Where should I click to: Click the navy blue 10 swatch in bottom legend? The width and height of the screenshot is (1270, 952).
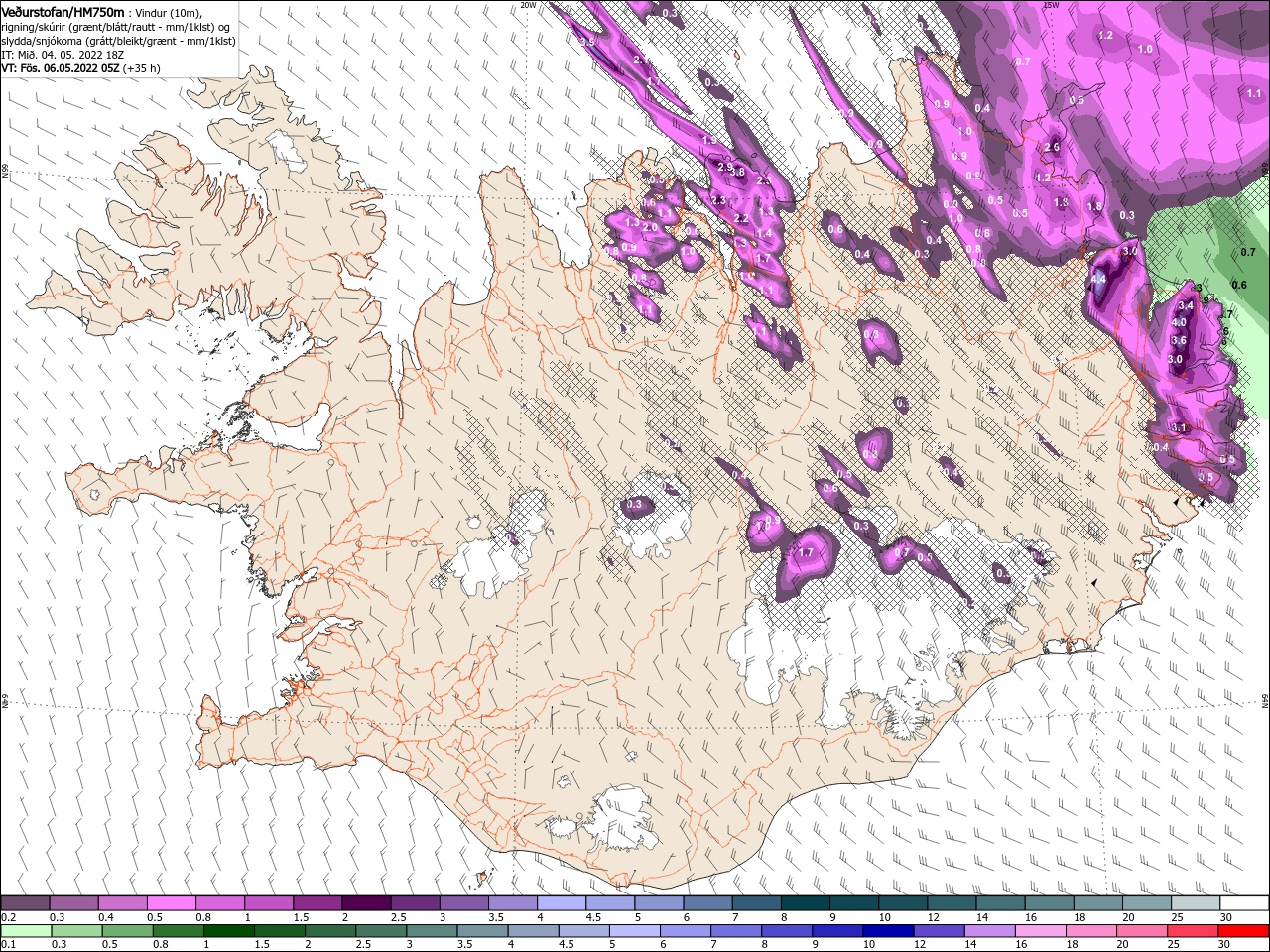[887, 930]
